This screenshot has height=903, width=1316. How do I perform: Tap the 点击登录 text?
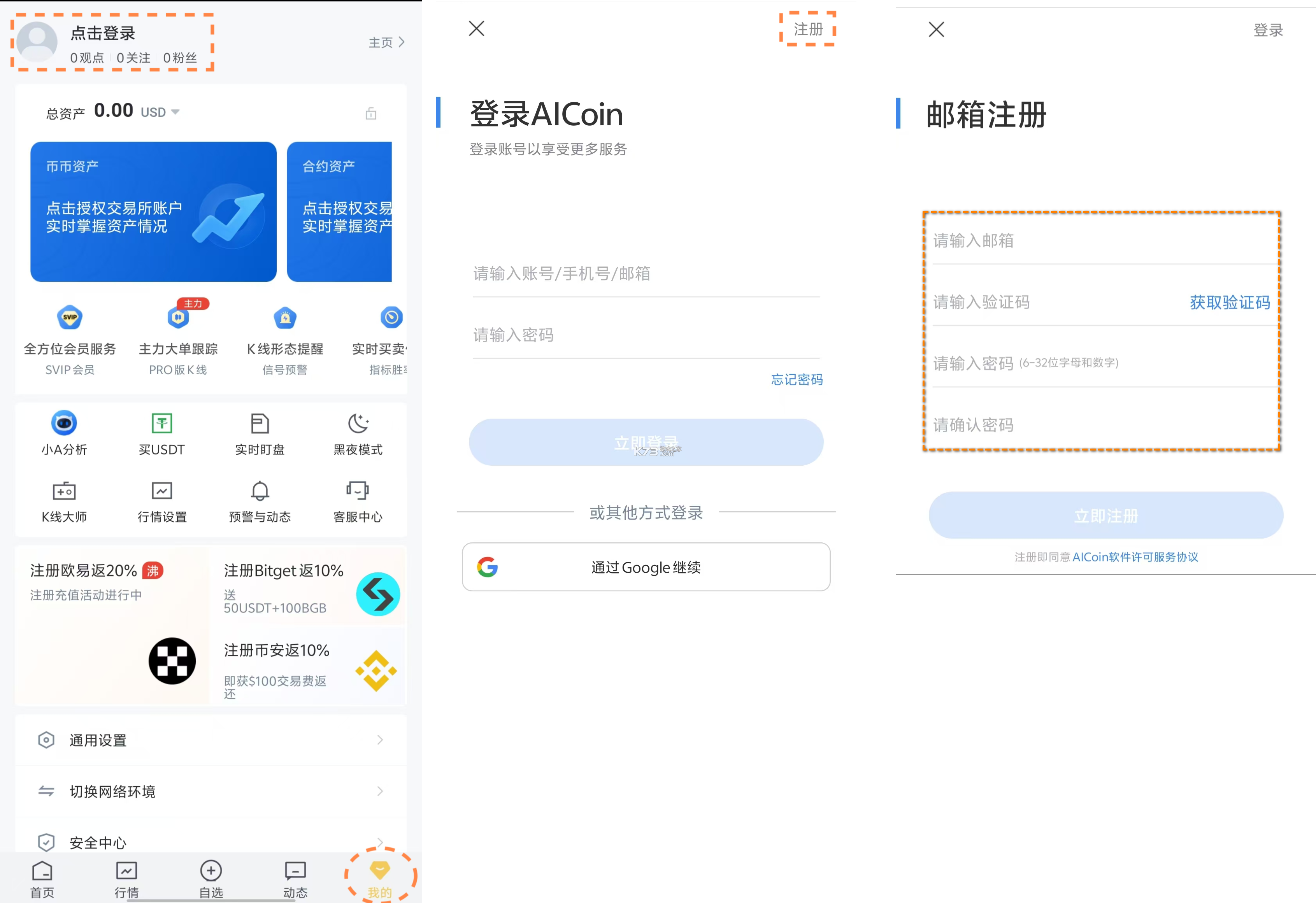[x=102, y=33]
